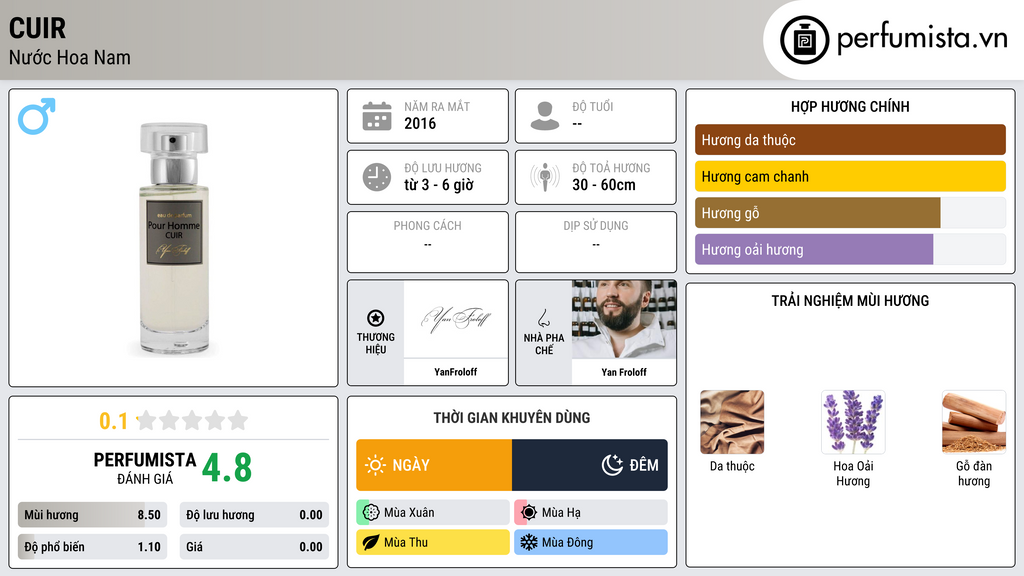This screenshot has height=576, width=1024.
Task: Open the Hoa Oải Hương lavender thumbnail
Action: point(853,422)
